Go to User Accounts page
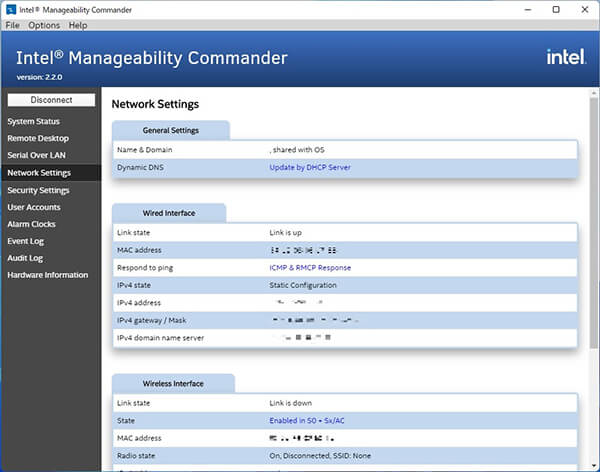600x472 pixels. click(34, 207)
